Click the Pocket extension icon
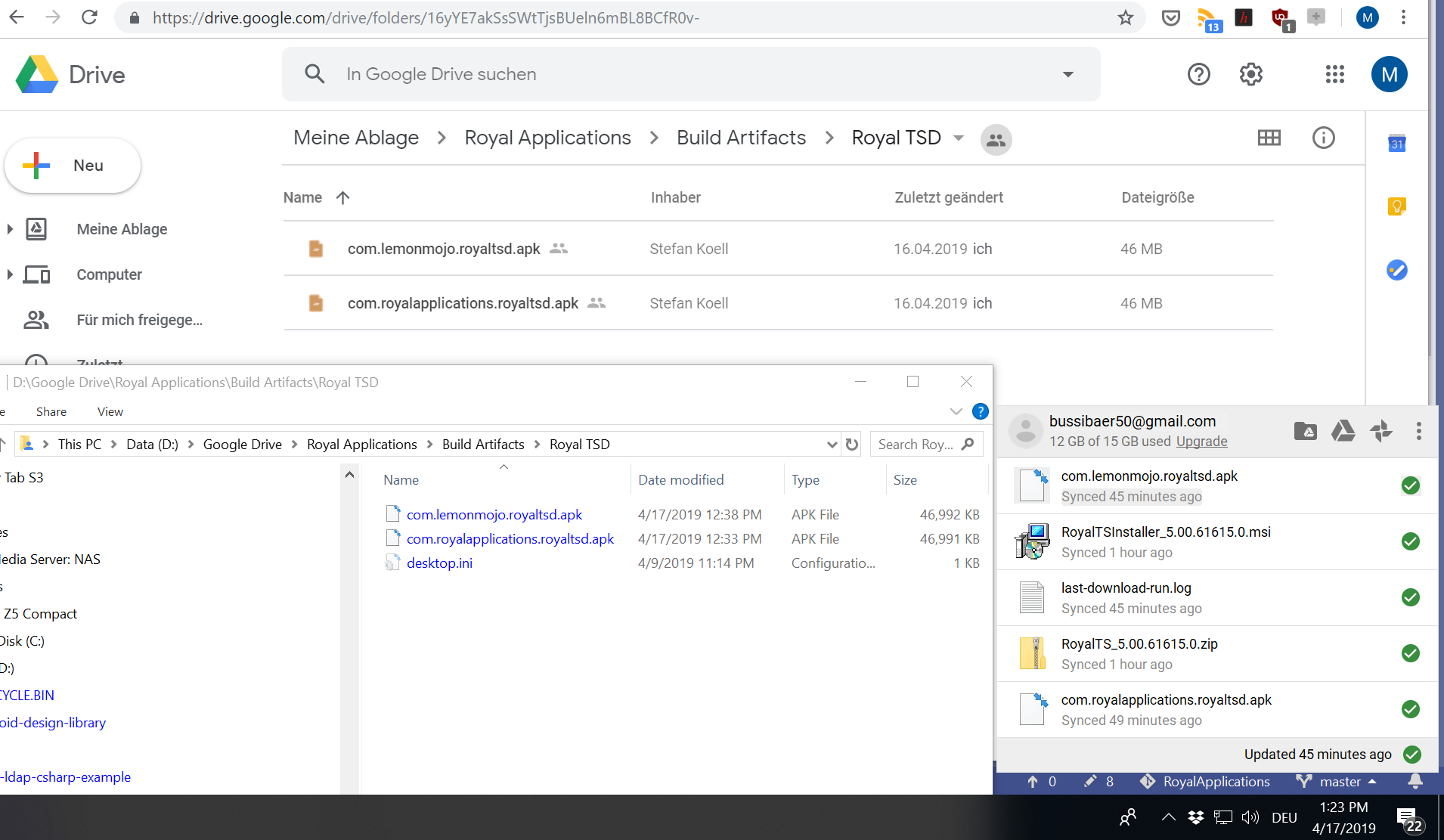1444x840 pixels. (x=1171, y=17)
